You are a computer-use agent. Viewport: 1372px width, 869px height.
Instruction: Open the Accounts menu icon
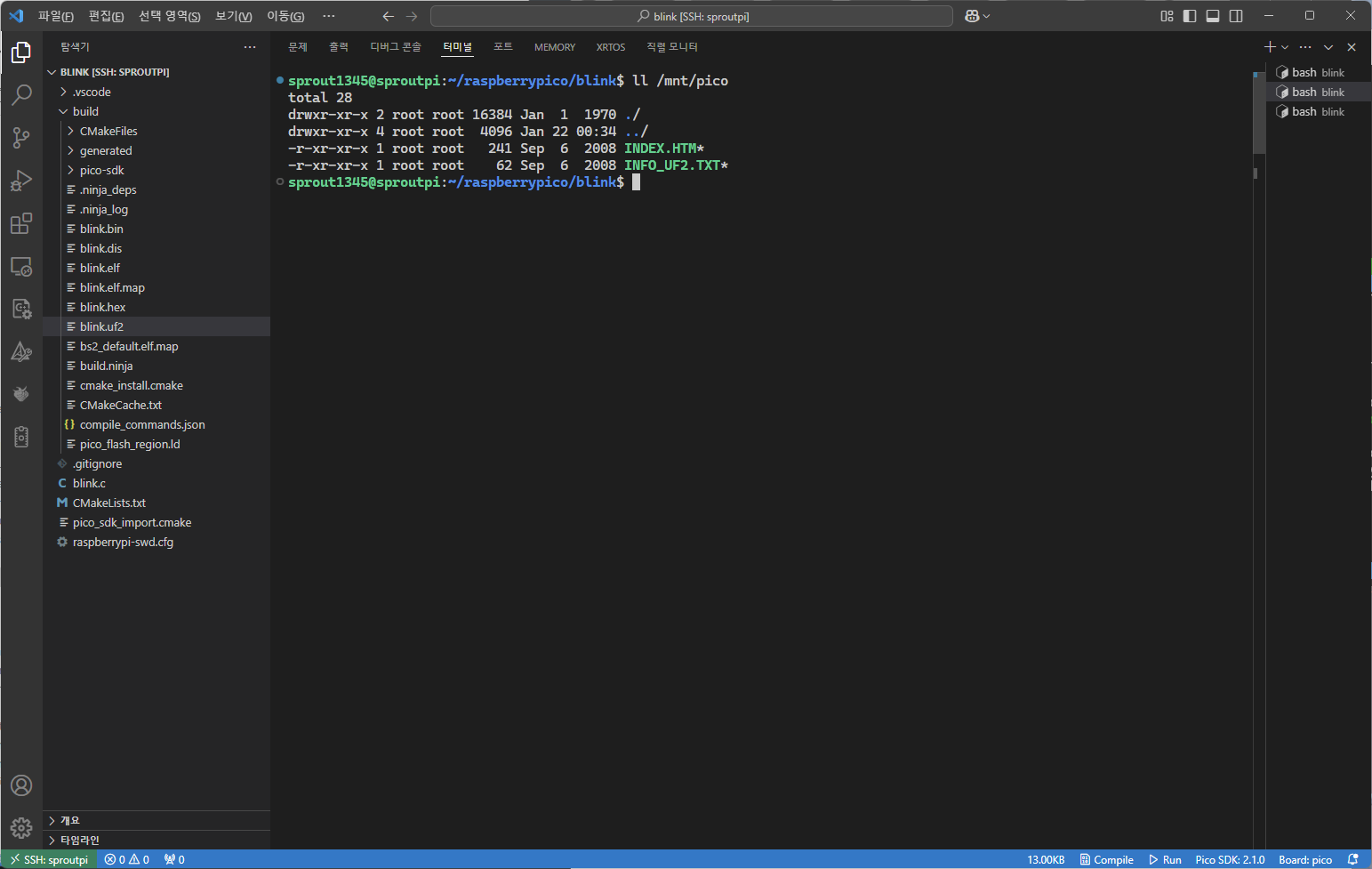21,785
